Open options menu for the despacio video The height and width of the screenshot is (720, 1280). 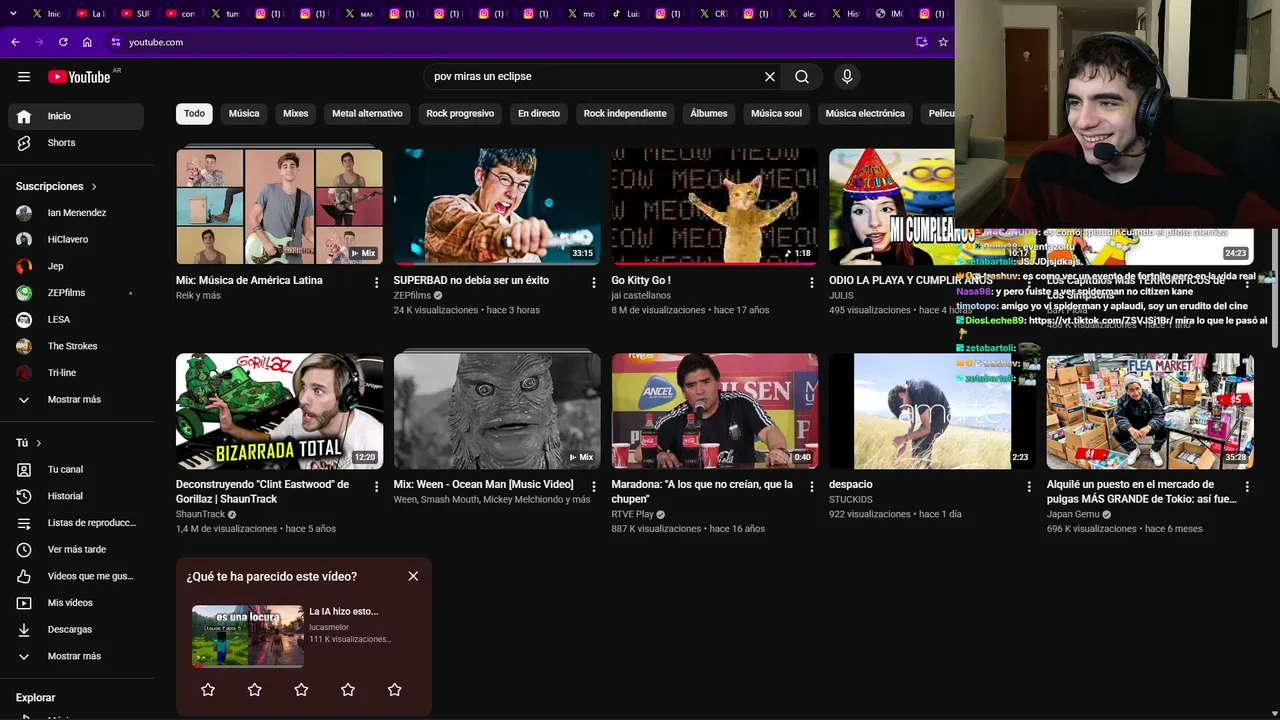pos(1029,487)
